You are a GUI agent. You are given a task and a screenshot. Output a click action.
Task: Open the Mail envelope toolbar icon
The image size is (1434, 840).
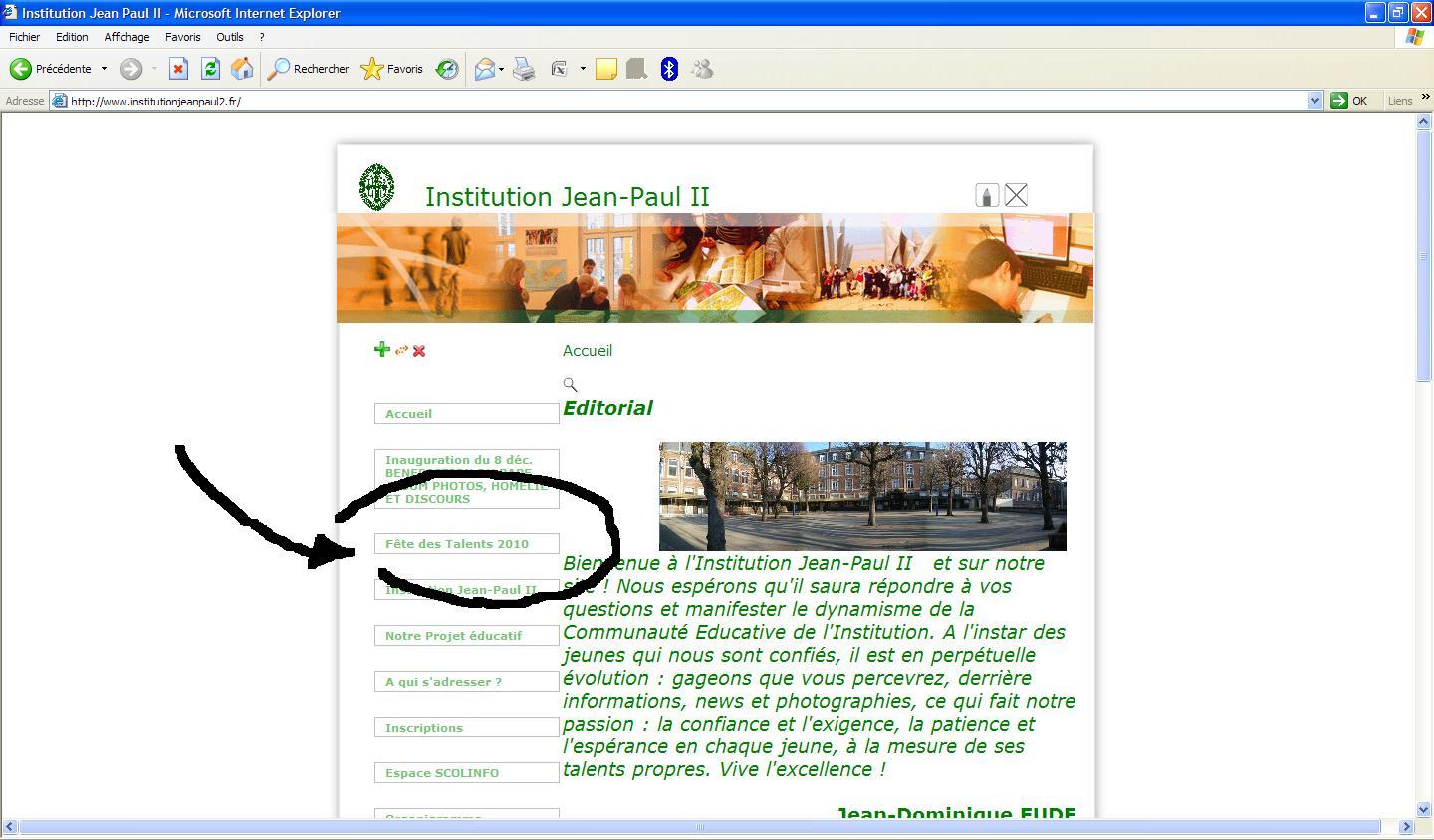(485, 69)
